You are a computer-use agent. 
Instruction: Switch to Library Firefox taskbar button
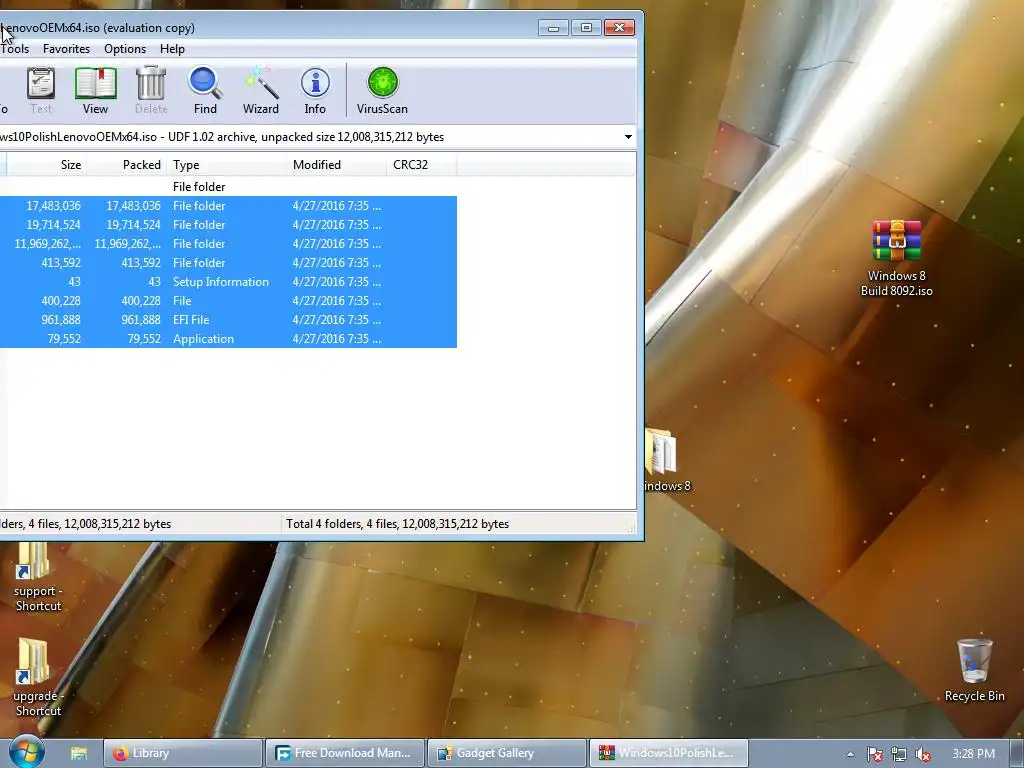pos(183,754)
